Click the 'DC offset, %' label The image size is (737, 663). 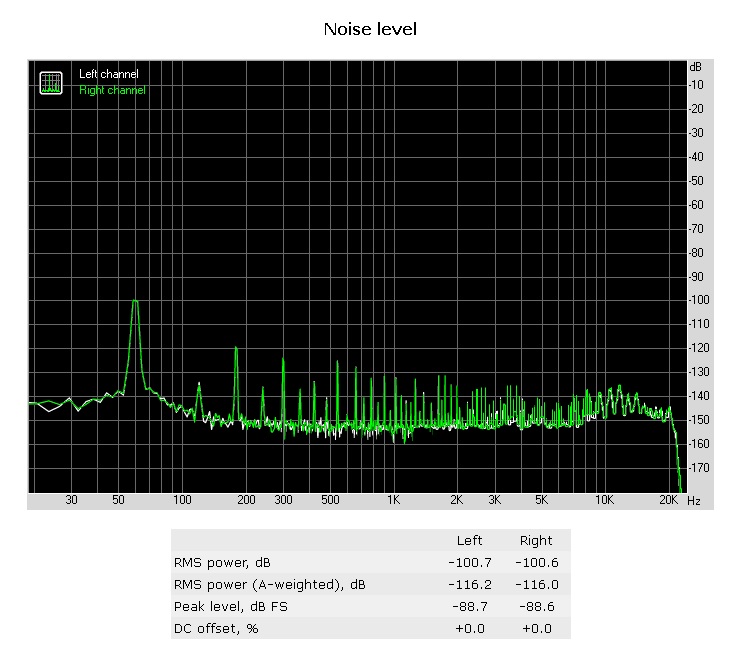[x=216, y=629]
